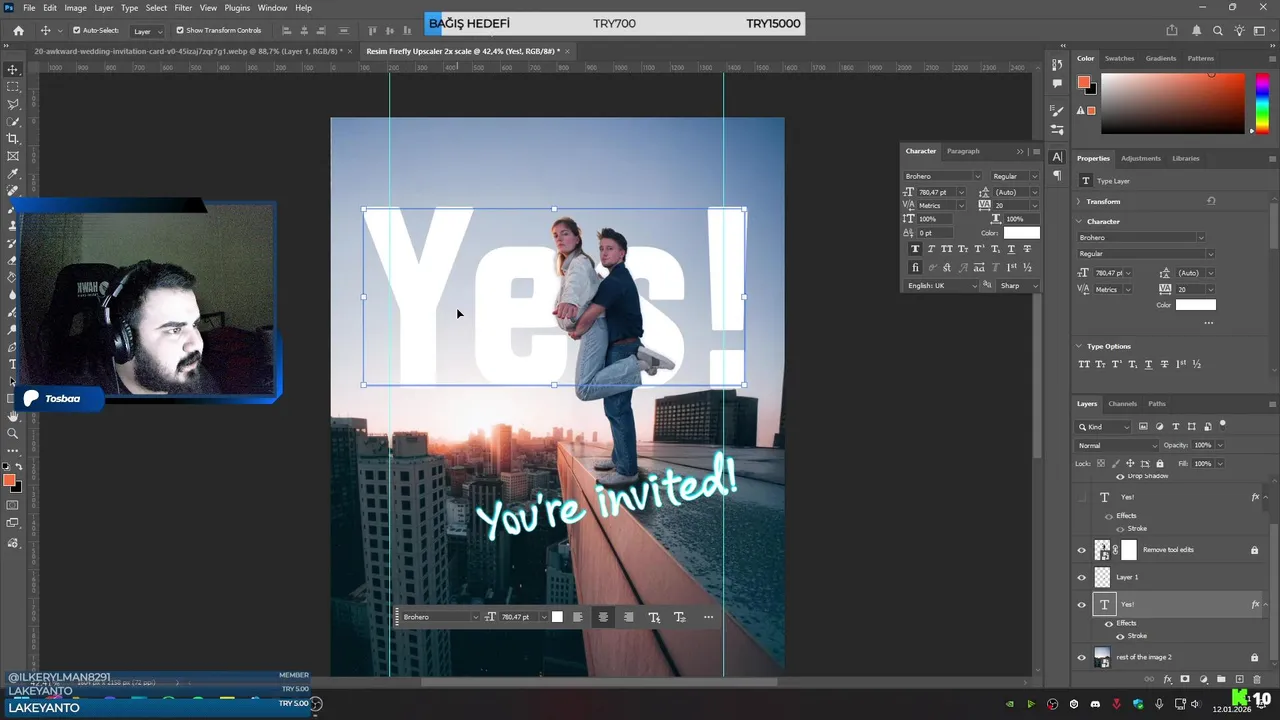Screen dimensions: 1280x720
Task: Show the hidden upper Yes! layer
Action: (1081, 497)
